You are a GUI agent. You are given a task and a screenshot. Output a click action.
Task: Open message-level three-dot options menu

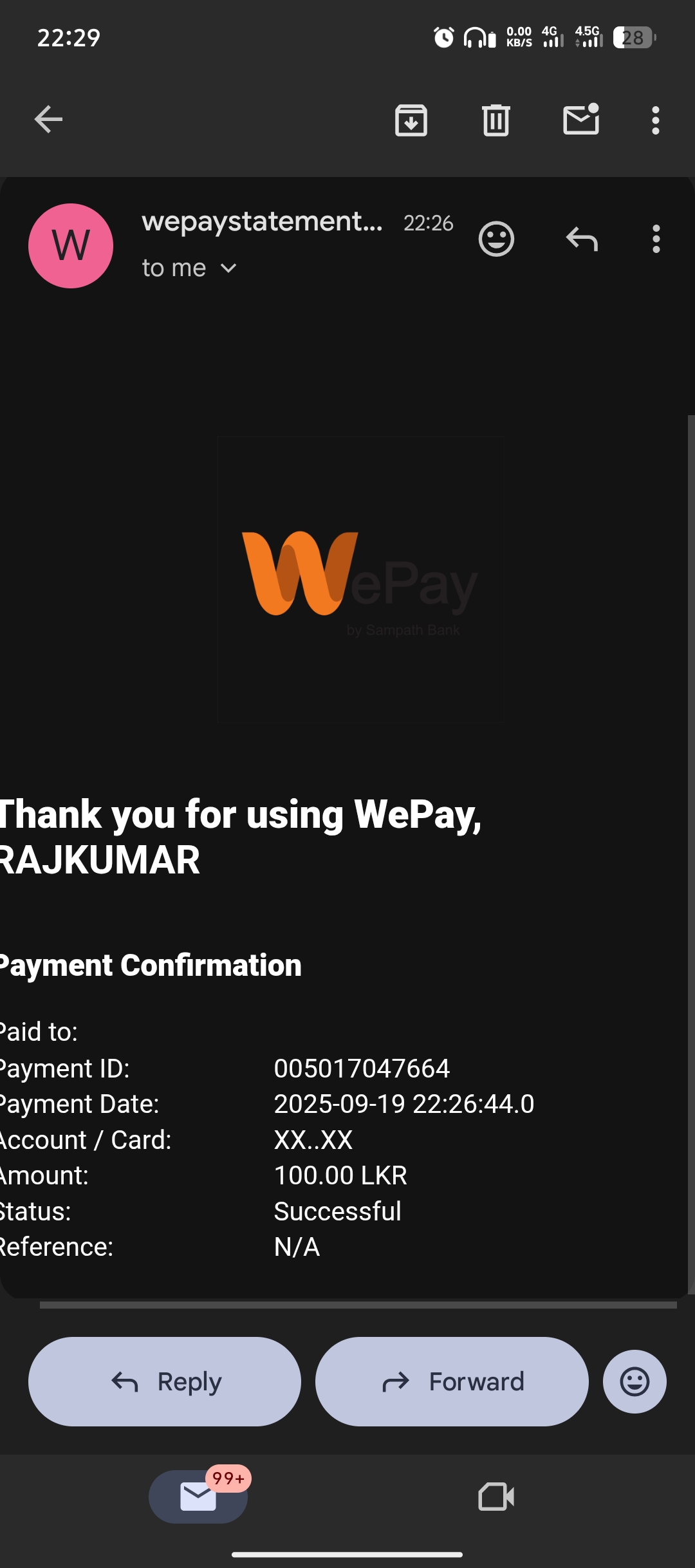[656, 239]
